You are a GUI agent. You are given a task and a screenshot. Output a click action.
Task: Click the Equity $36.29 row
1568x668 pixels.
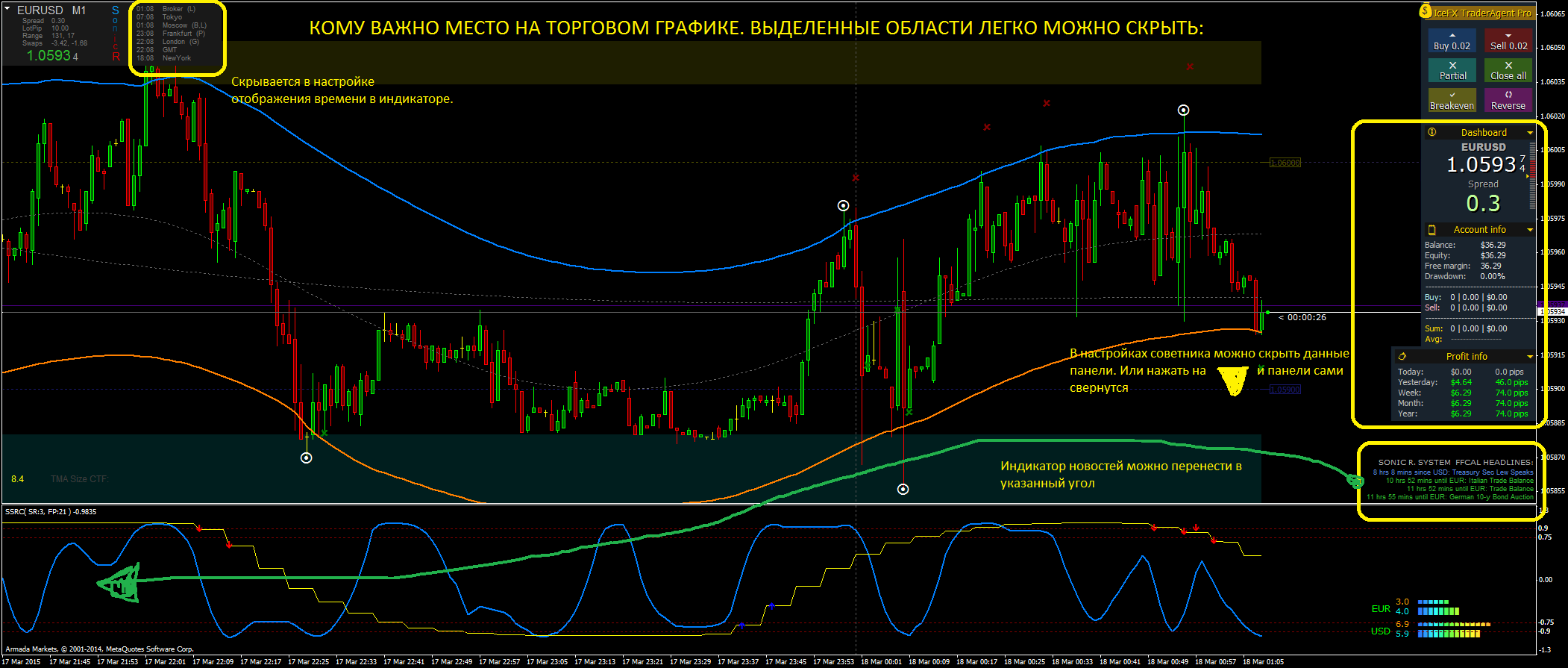pos(1465,255)
